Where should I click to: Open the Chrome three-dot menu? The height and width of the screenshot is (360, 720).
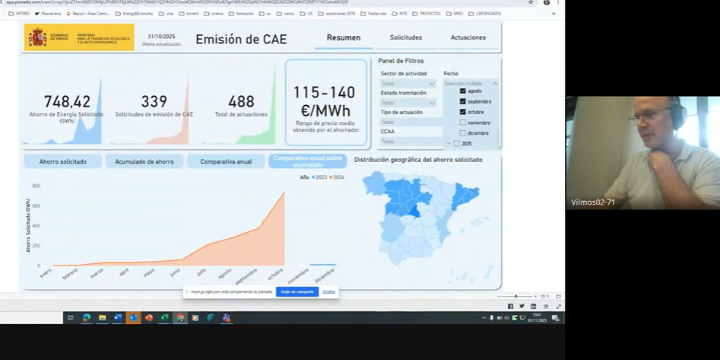pos(558,2)
